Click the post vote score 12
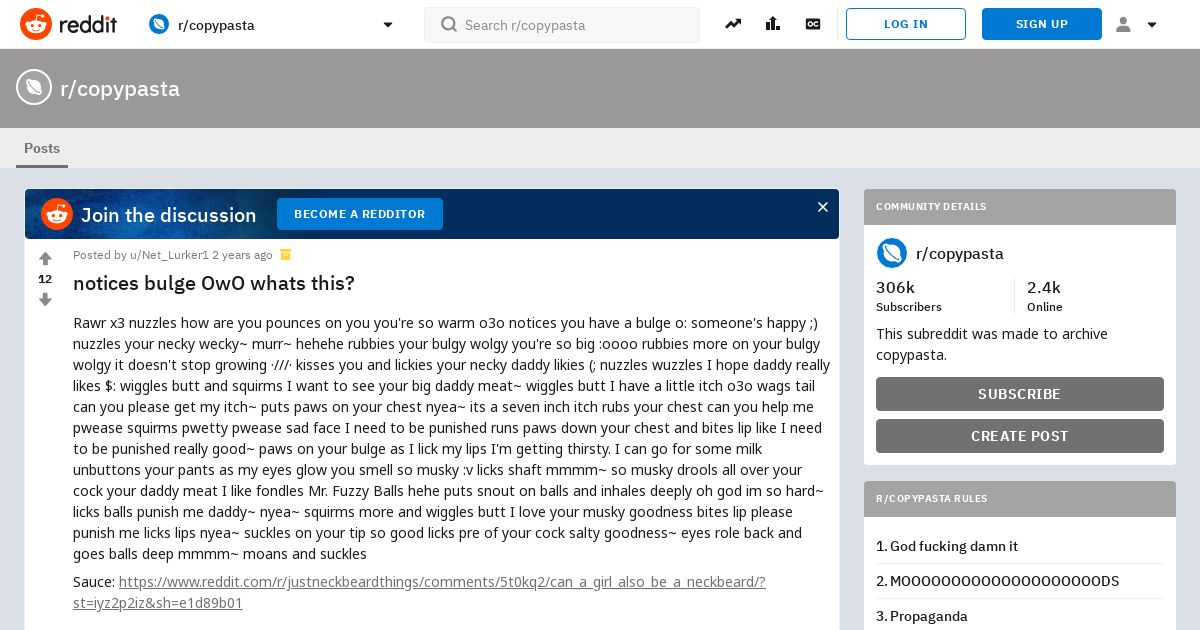 pyautogui.click(x=45, y=279)
